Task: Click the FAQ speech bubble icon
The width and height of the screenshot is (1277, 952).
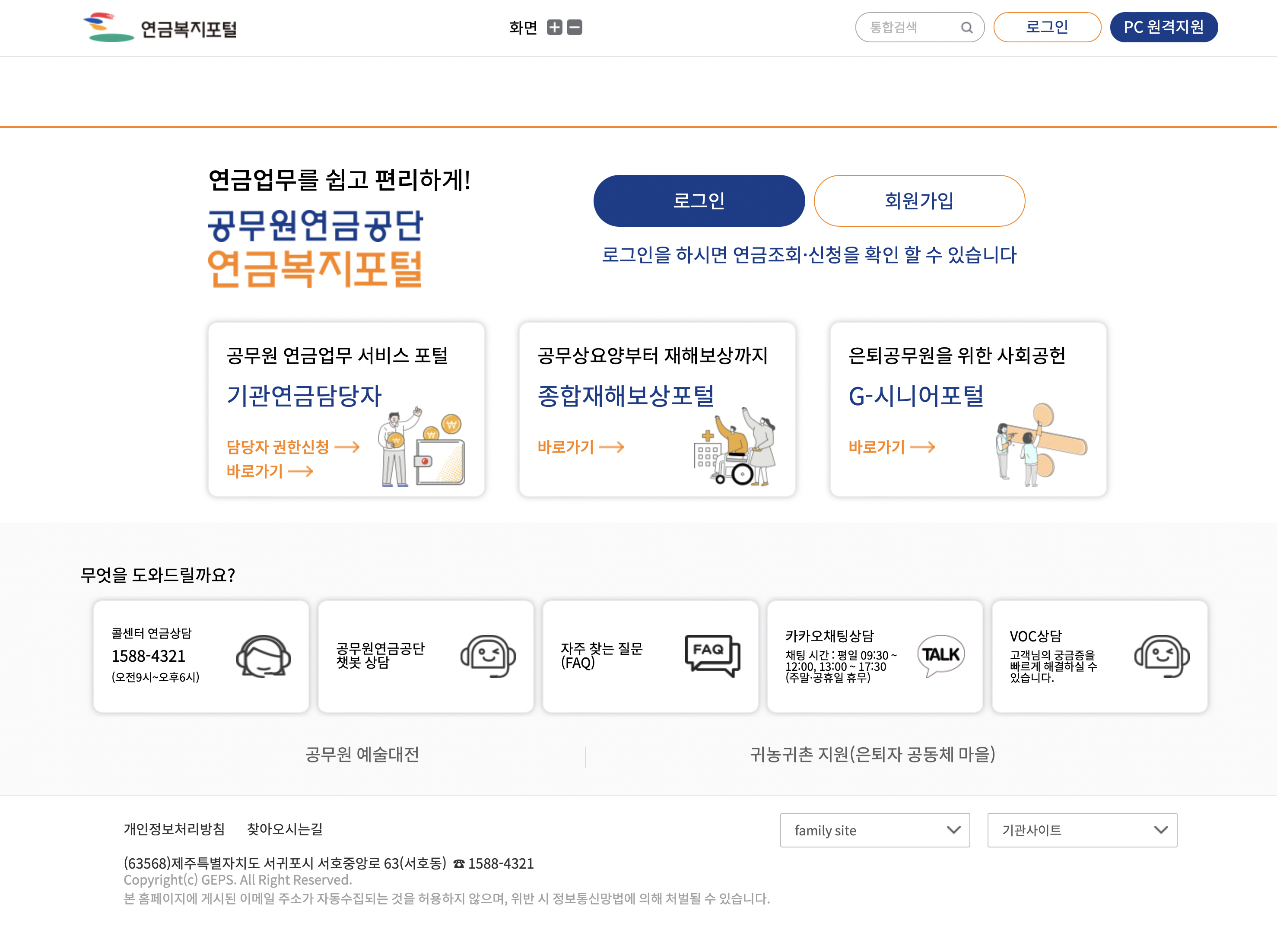Action: coord(712,657)
